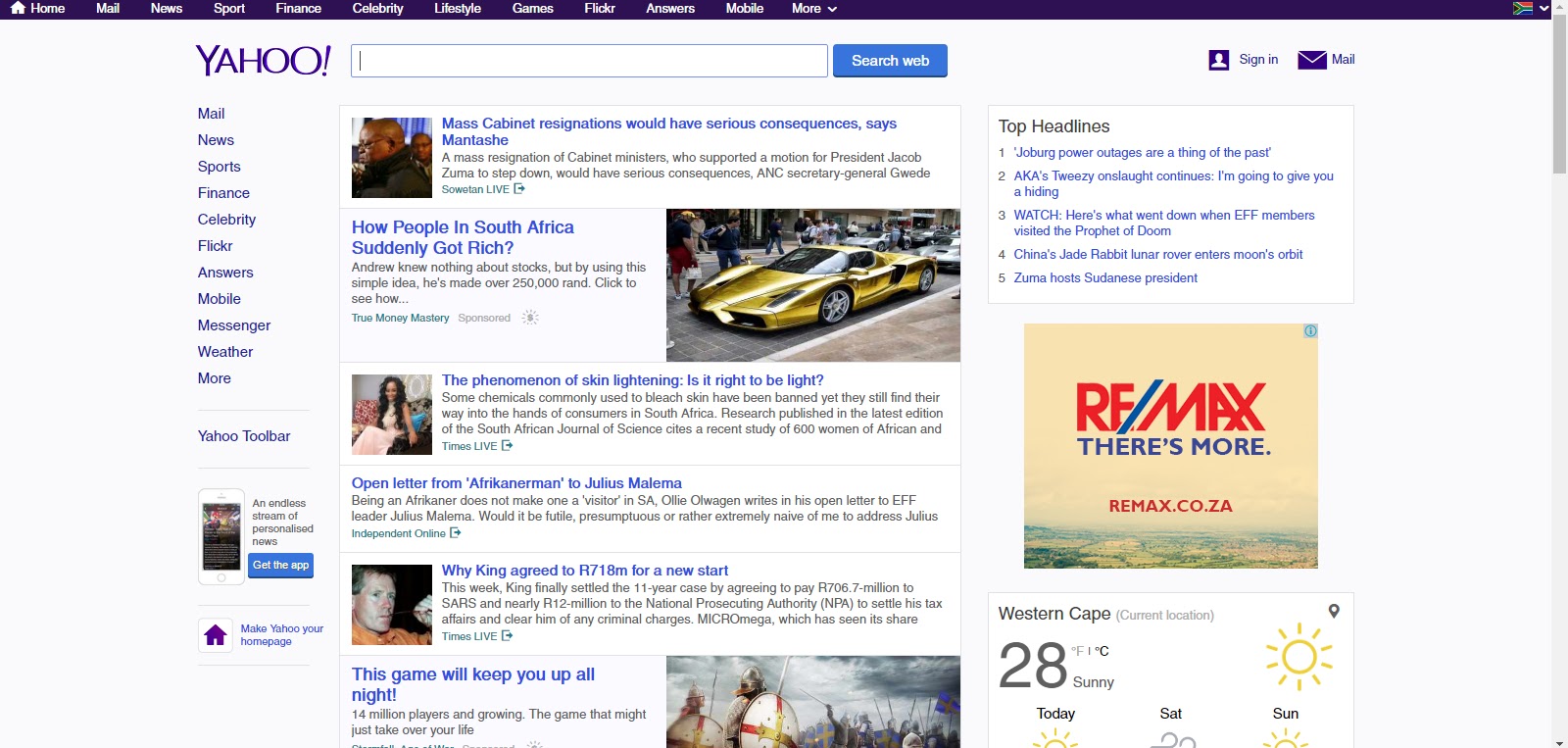This screenshot has width=1568, height=748.
Task: Open Games in top navigation bar
Action: 533,8
